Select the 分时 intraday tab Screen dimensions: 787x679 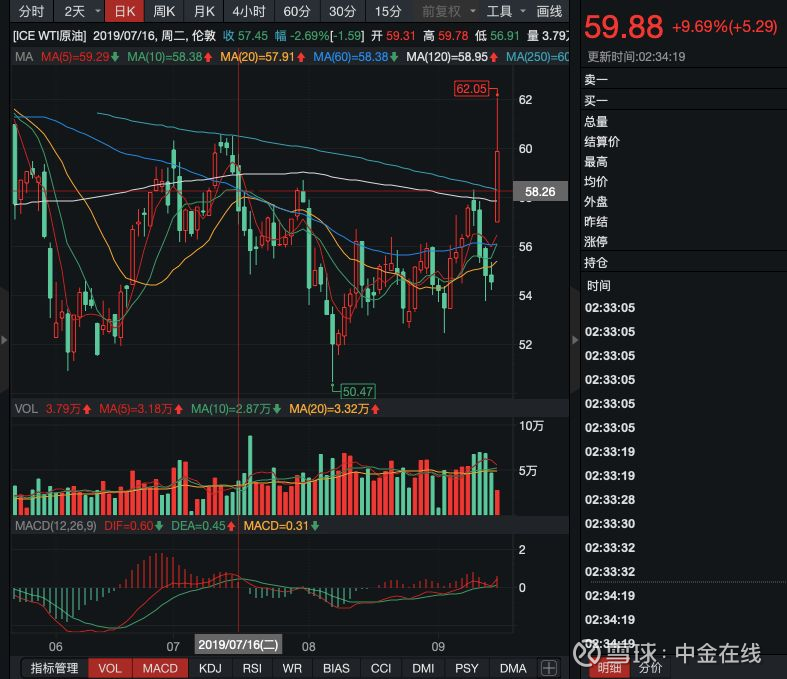31,11
